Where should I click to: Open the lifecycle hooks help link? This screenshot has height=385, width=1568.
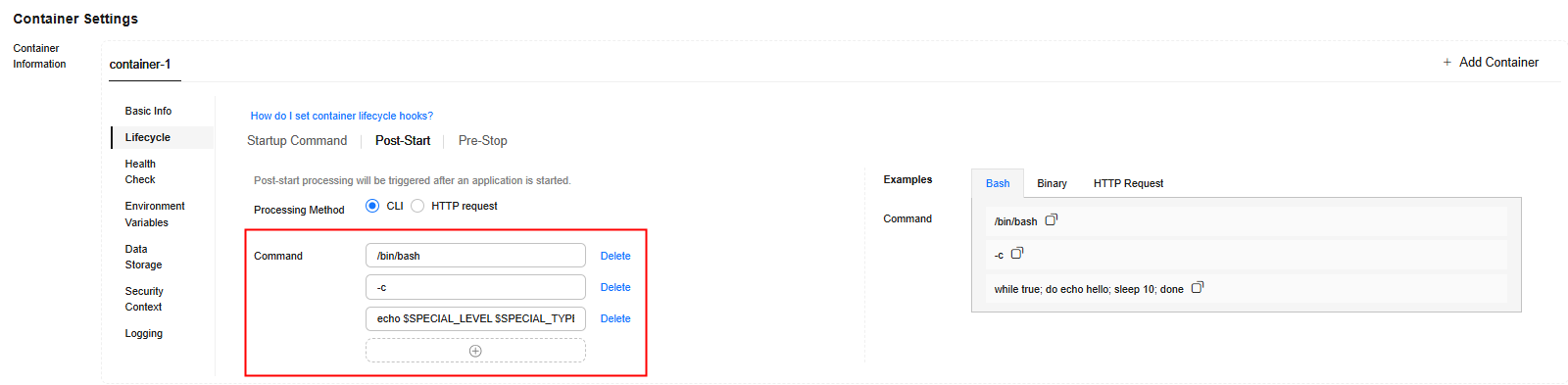pyautogui.click(x=341, y=116)
